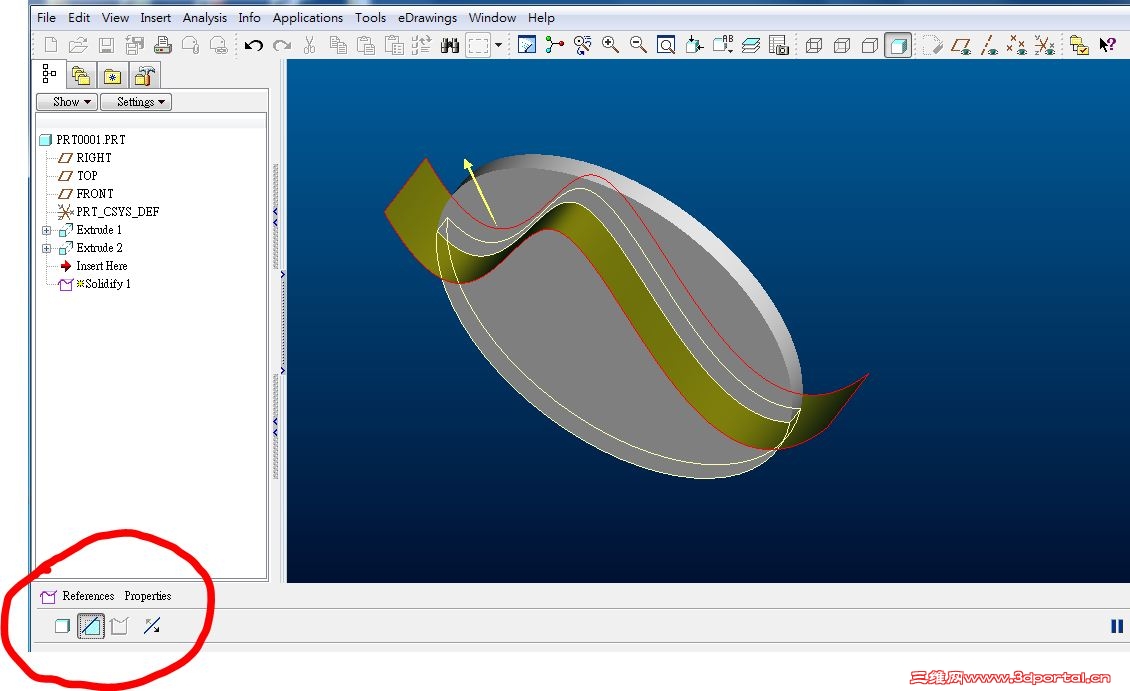Image resolution: width=1130 pixels, height=691 pixels.
Task: Open selection box dropdown arrow
Action: (x=498, y=45)
